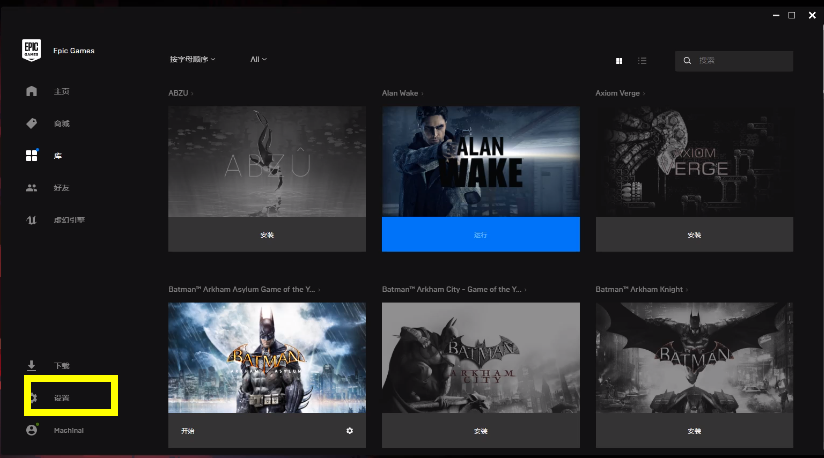
Task: Open the alphabetical sort order dropdown
Action: coord(192,60)
